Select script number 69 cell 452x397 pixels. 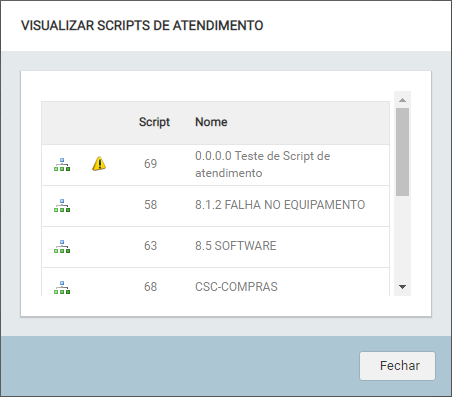[150, 164]
